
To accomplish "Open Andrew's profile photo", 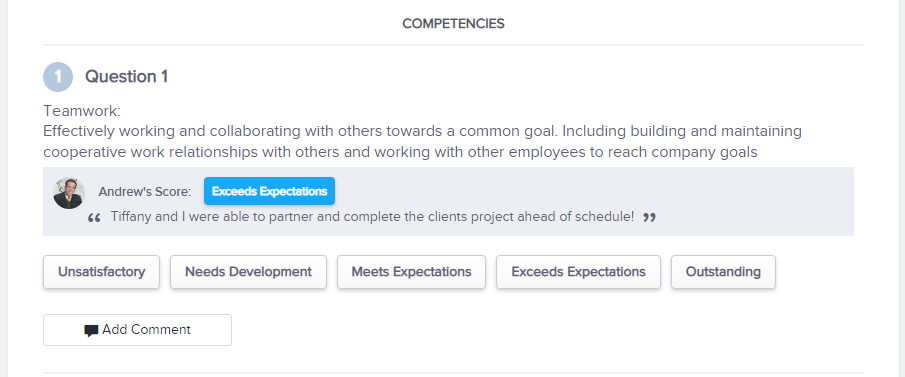I will pyautogui.click(x=69, y=193).
